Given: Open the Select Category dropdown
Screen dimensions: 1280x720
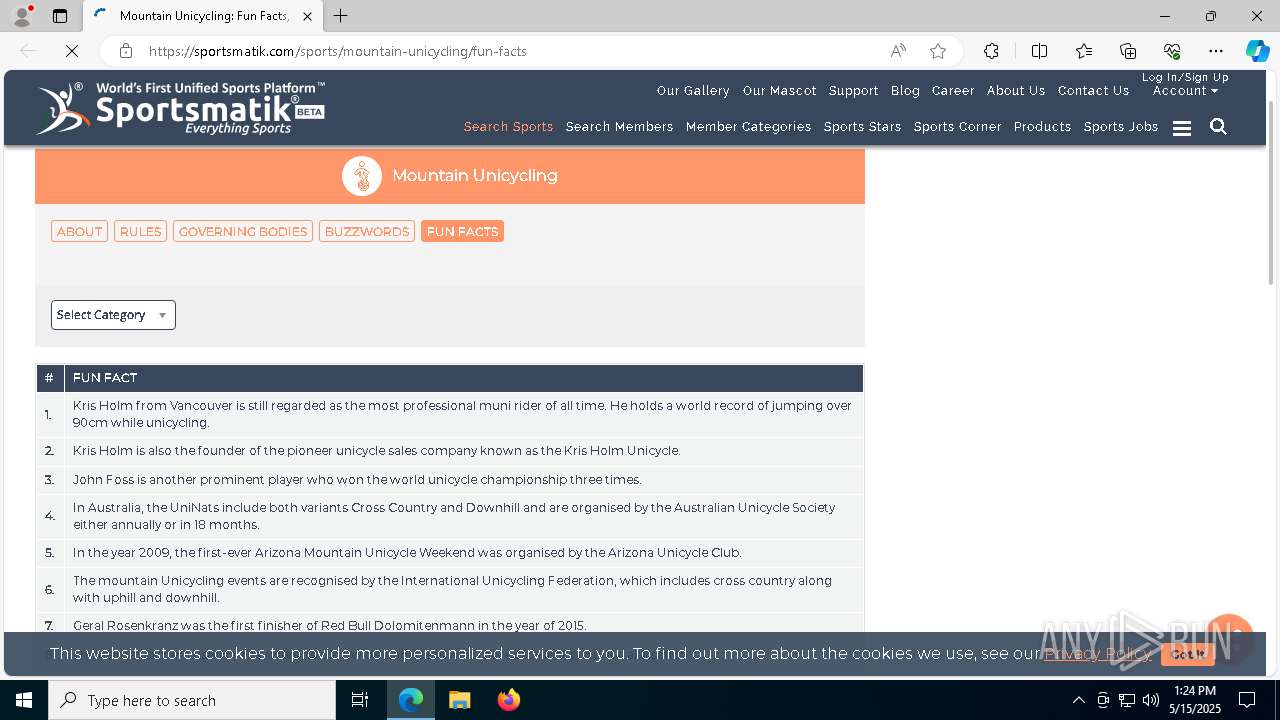Looking at the screenshot, I should [x=113, y=315].
